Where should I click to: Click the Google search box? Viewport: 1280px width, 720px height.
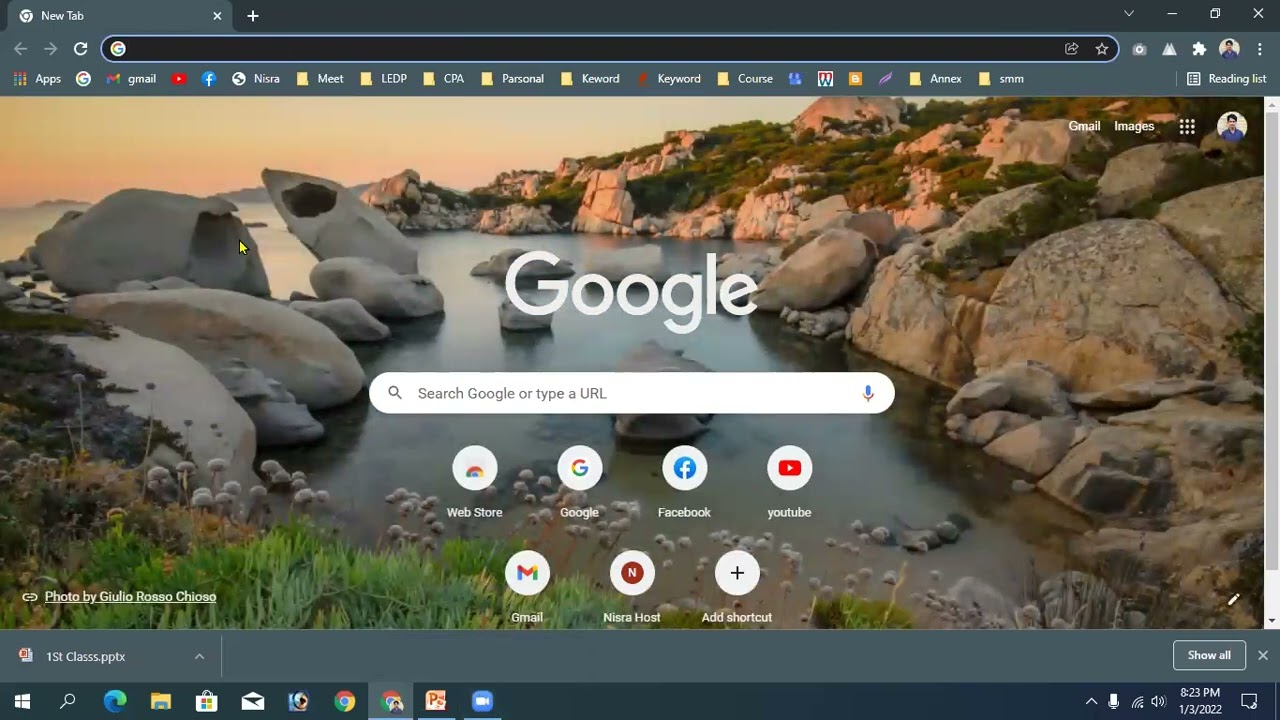[630, 393]
